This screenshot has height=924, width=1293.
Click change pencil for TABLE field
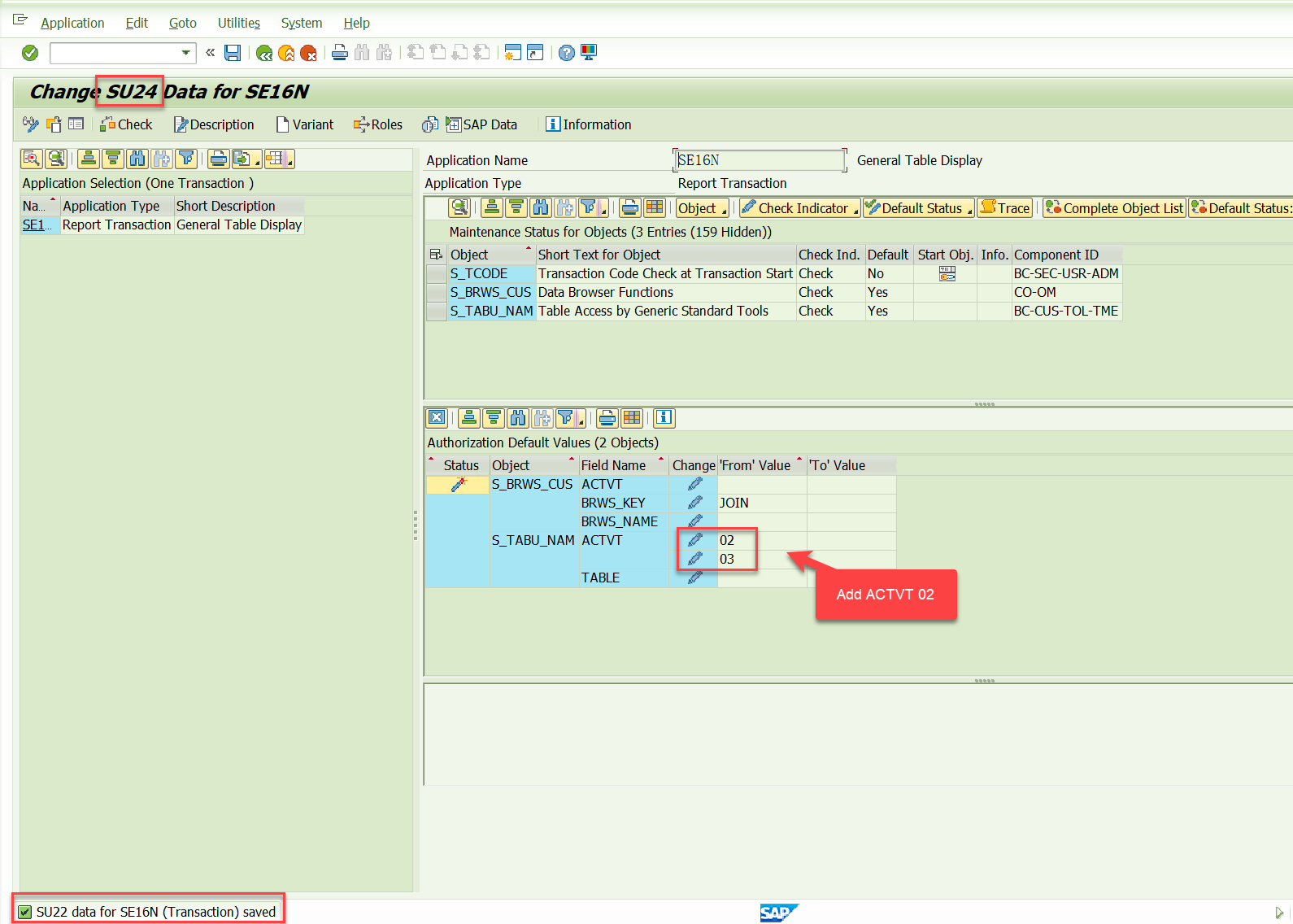tap(694, 577)
